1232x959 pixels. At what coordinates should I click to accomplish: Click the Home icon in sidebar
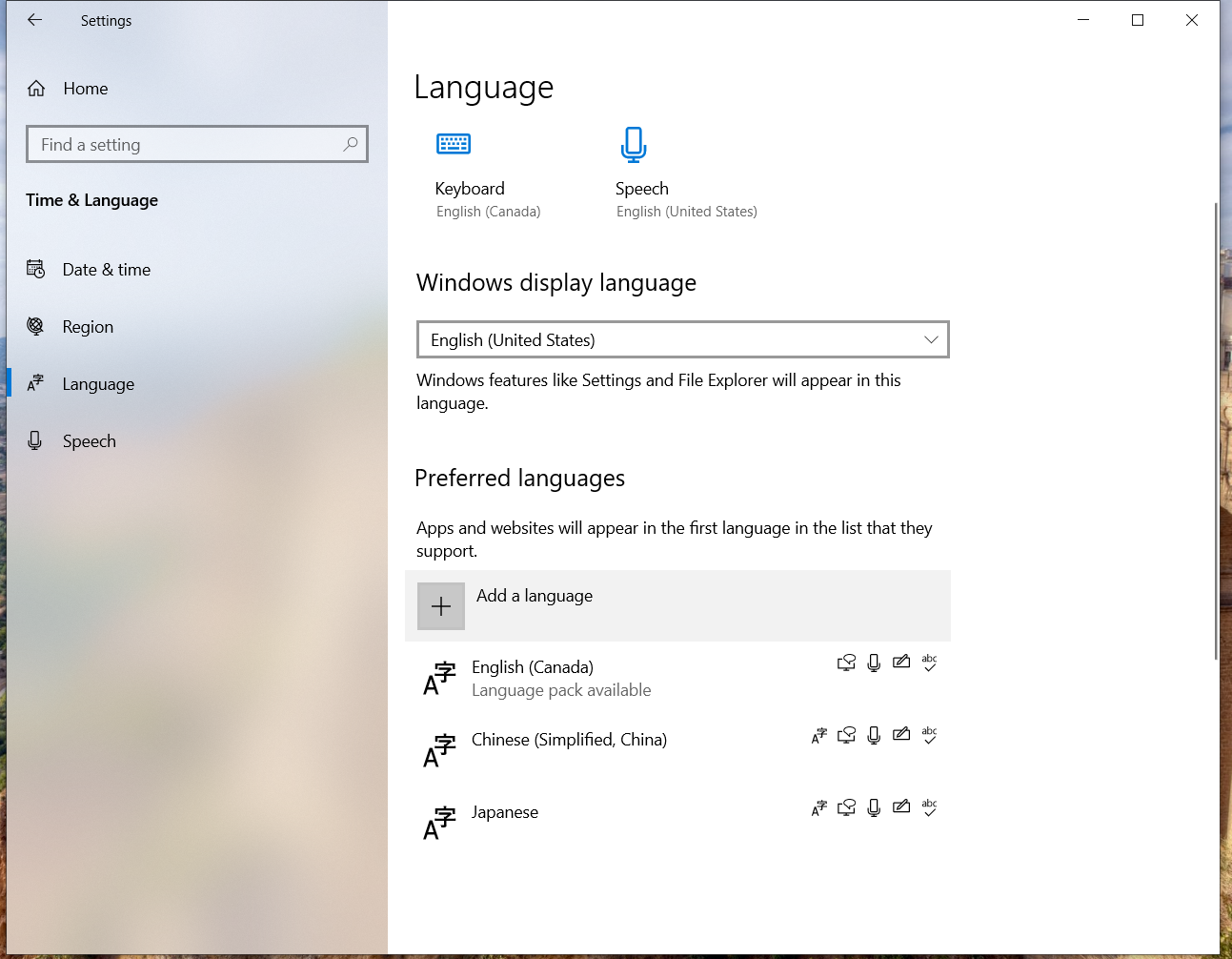pos(36,89)
